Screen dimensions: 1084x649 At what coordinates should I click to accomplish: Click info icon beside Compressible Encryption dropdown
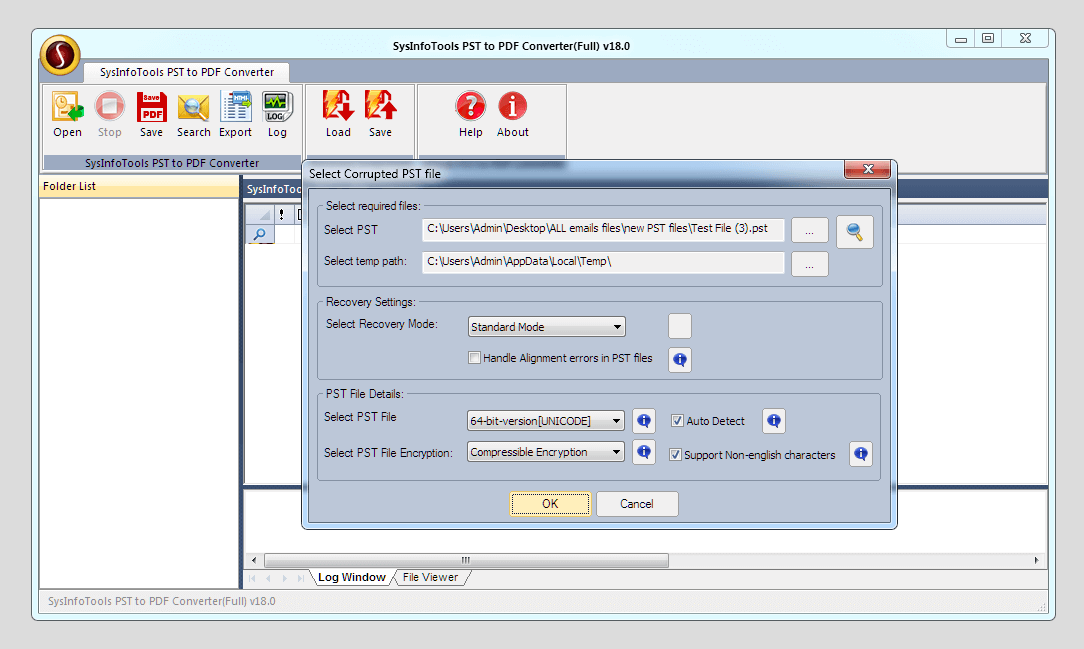tap(644, 452)
